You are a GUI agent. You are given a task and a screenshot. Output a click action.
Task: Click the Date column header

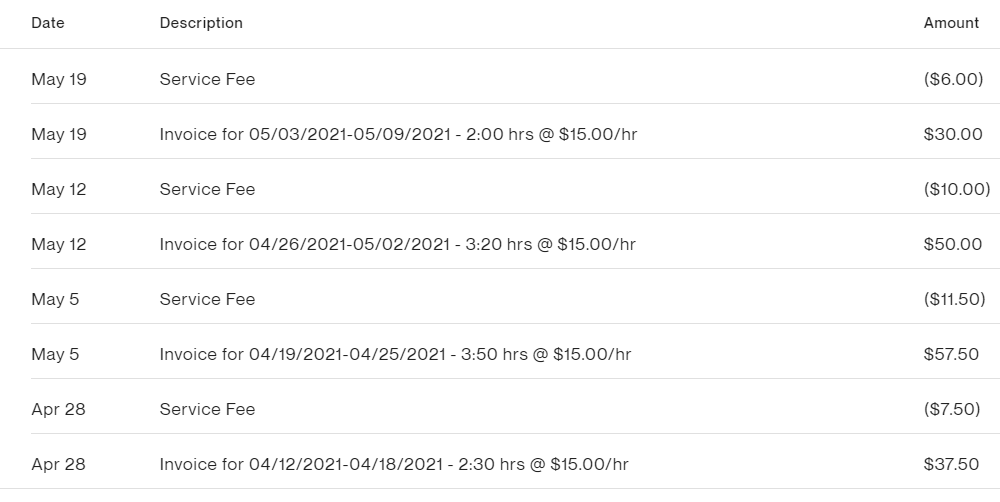(48, 23)
